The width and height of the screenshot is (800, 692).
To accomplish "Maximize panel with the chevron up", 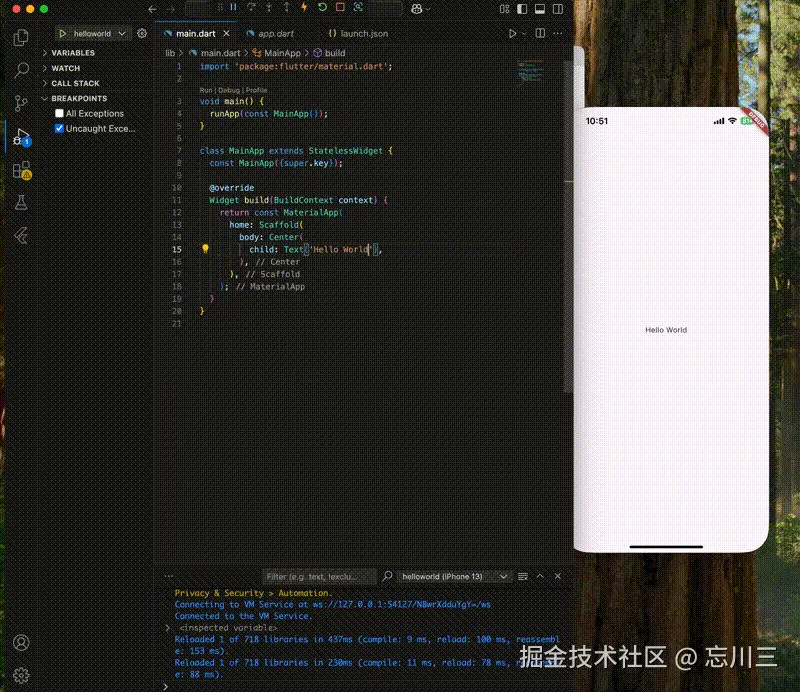I will point(540,576).
